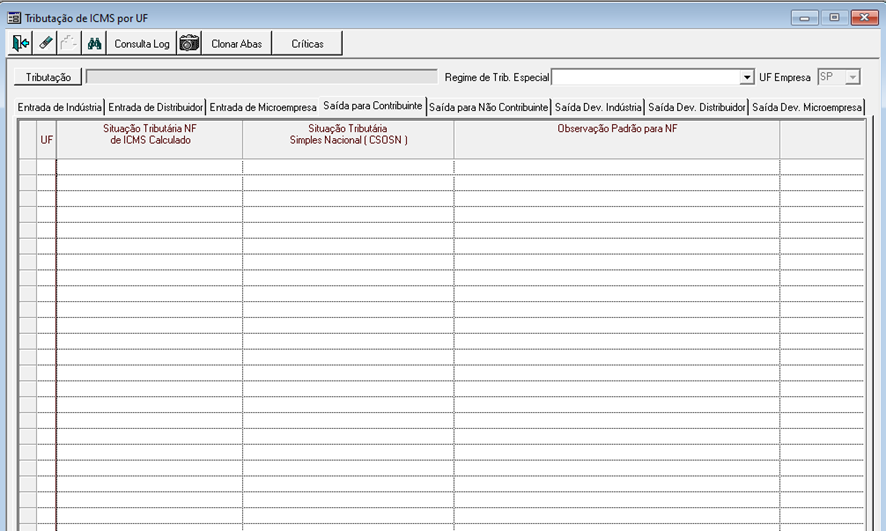This screenshot has height=531, width=886.
Task: Click the UF column header
Action: click(x=46, y=140)
